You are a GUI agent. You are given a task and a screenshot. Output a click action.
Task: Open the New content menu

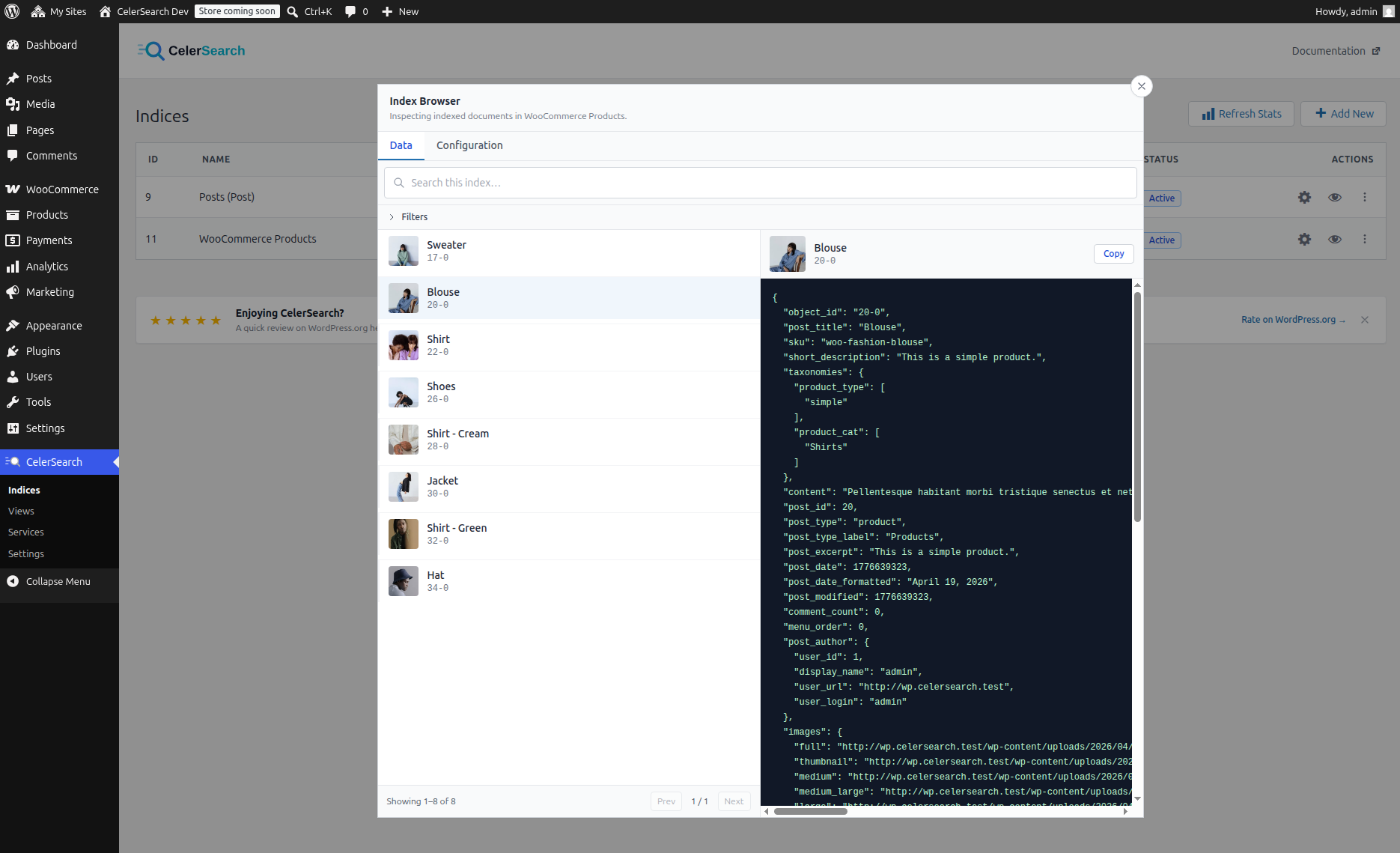(401, 11)
